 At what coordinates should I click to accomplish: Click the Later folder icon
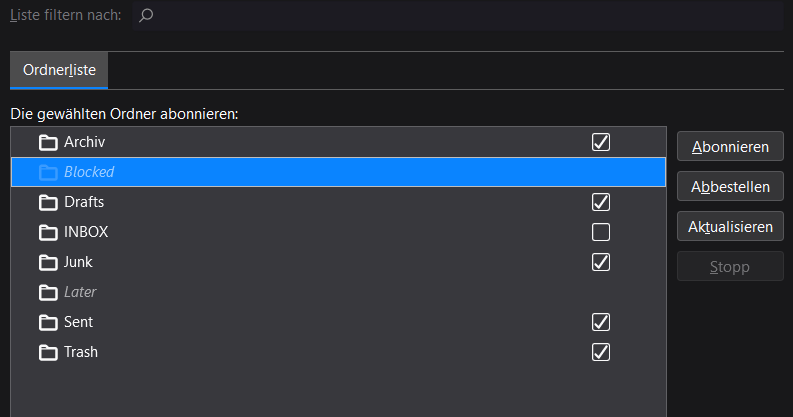[48, 293]
